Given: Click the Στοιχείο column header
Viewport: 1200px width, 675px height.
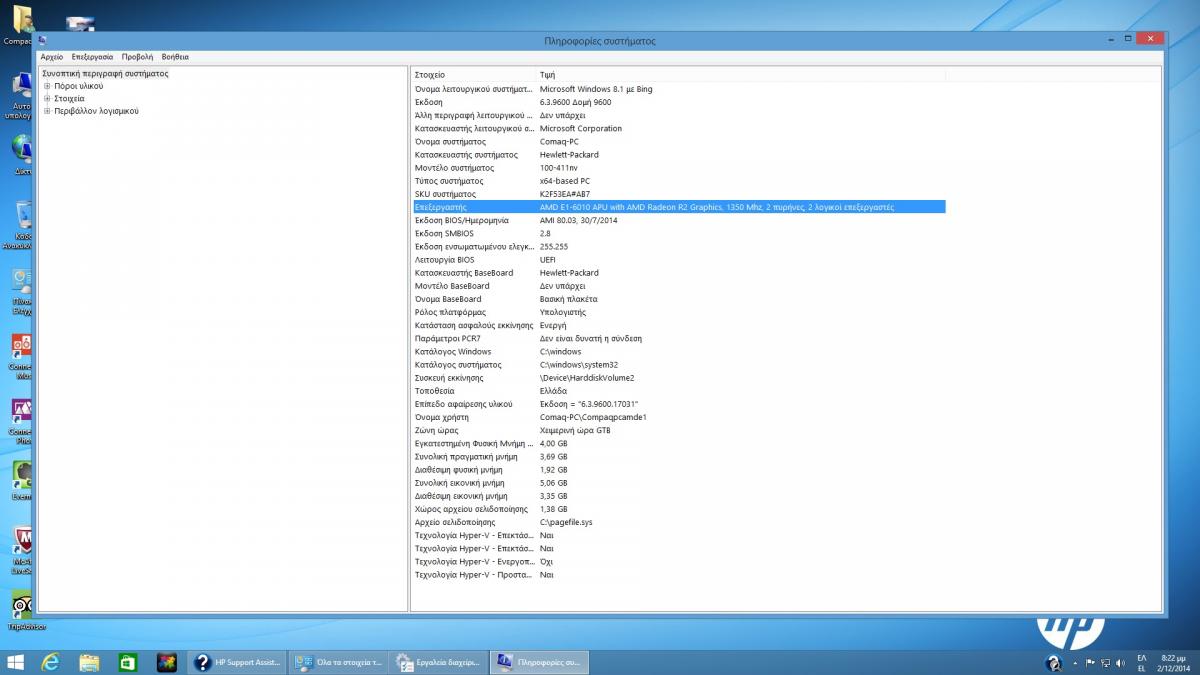Looking at the screenshot, I should coord(474,75).
